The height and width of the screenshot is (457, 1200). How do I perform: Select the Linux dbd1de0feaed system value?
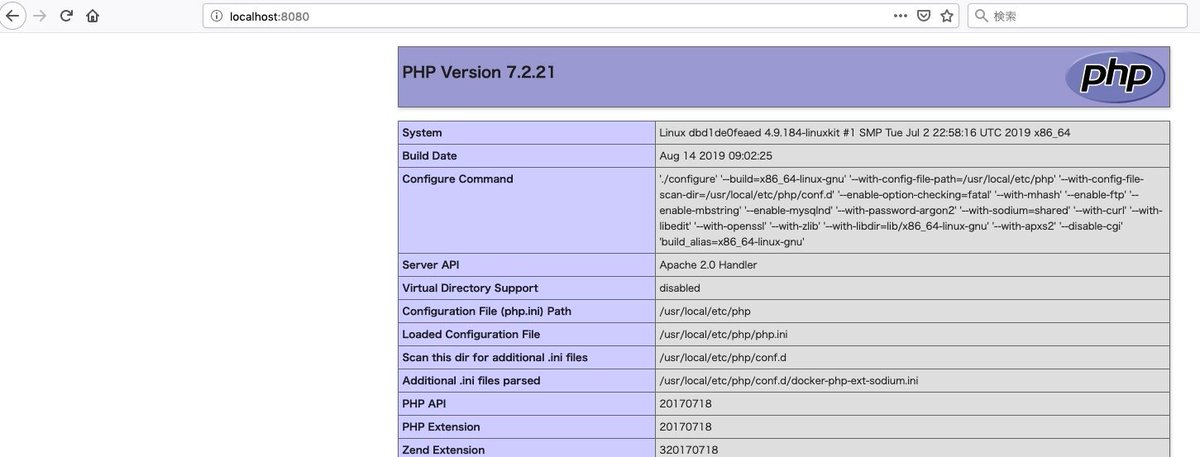coord(865,133)
